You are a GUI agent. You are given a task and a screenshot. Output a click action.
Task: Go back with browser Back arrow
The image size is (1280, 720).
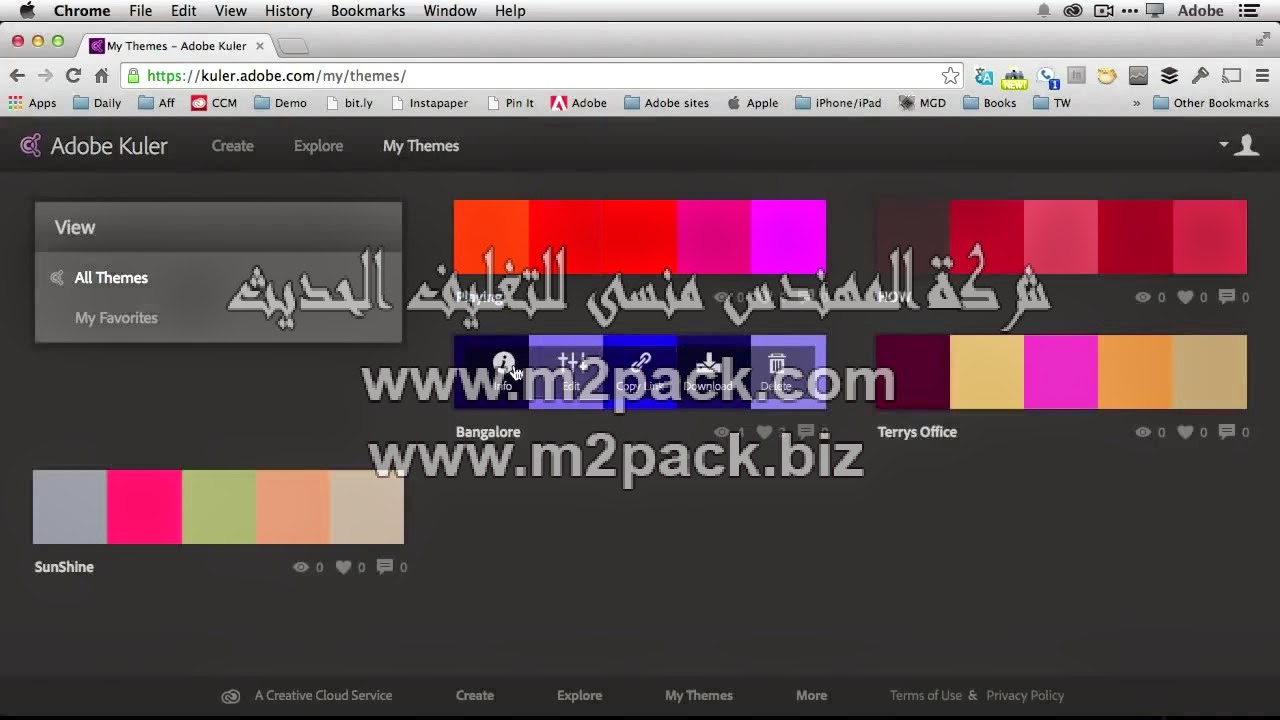[x=17, y=76]
